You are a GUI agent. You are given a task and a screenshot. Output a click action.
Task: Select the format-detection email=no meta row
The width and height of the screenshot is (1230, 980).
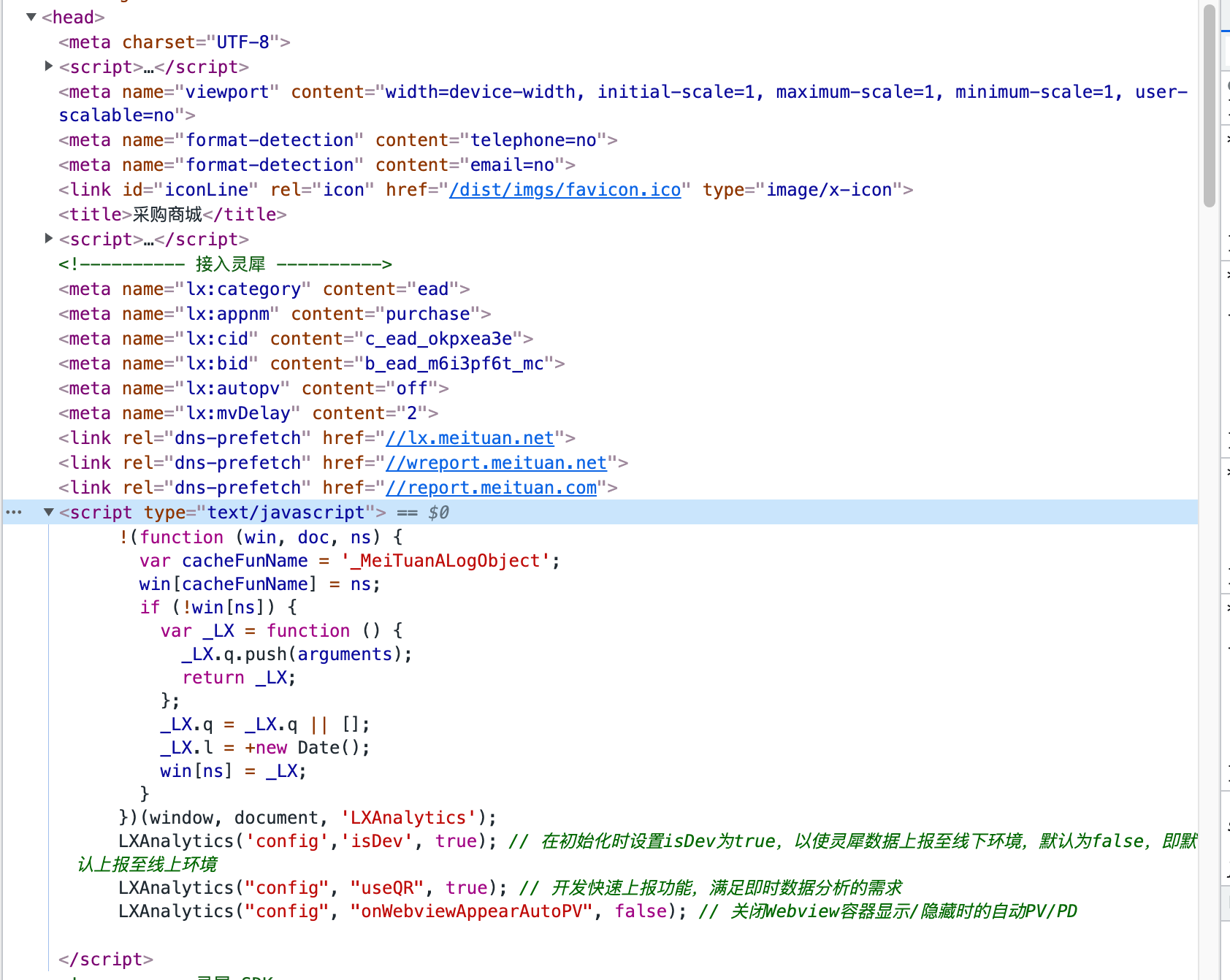click(317, 165)
